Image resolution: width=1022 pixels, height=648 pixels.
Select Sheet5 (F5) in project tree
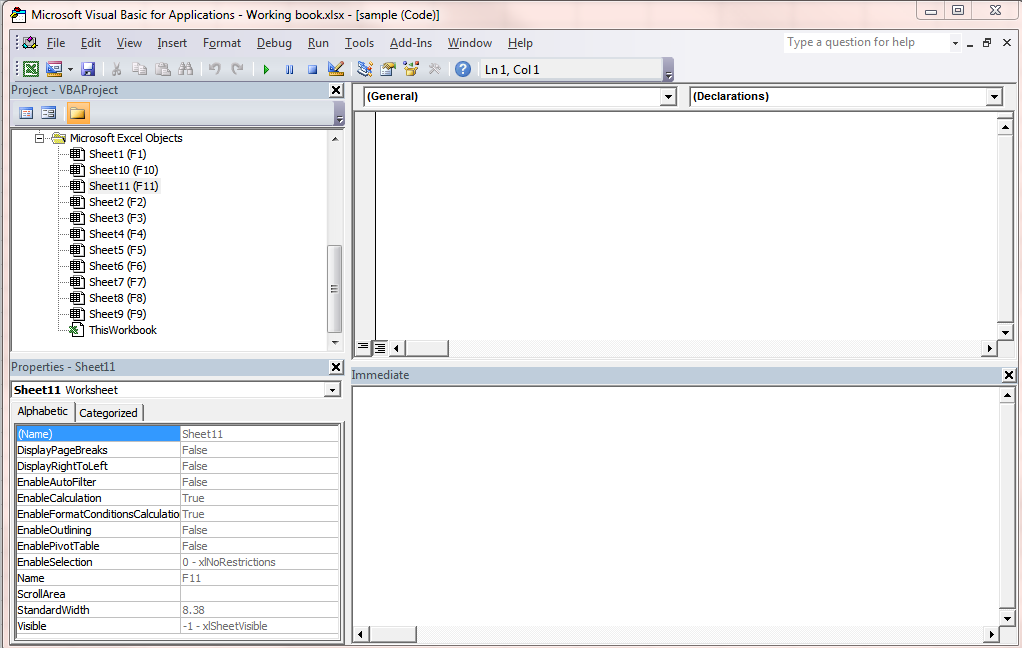pos(117,250)
